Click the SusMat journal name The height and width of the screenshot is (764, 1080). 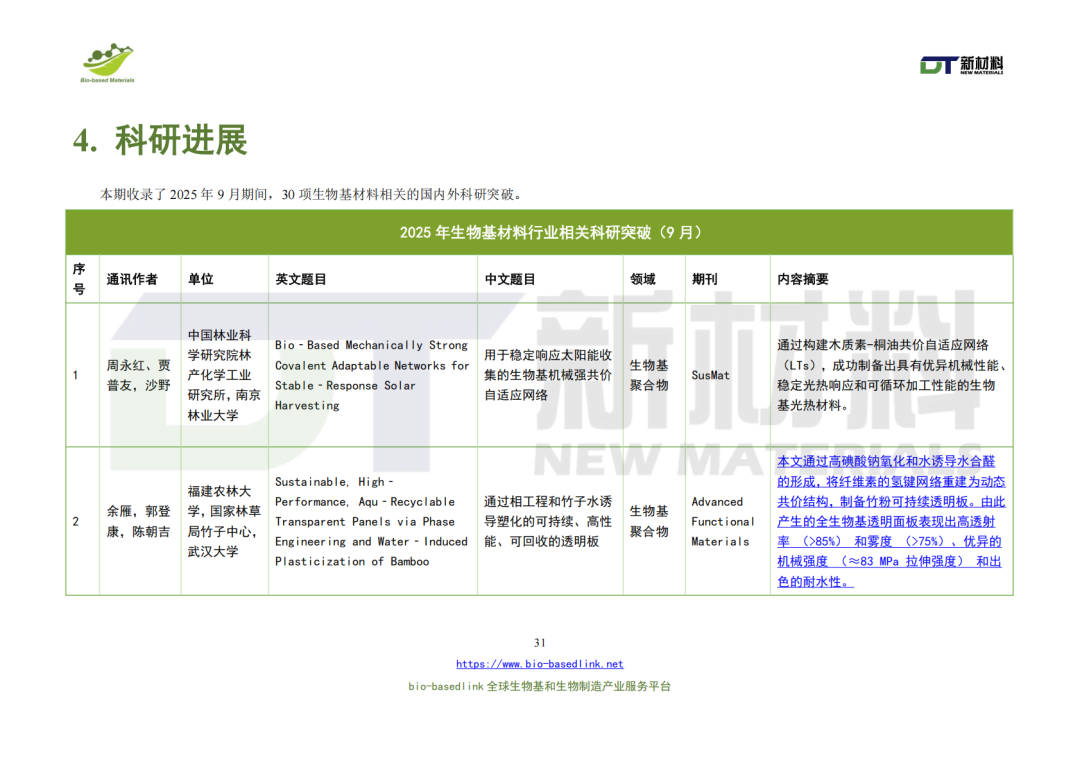[x=709, y=376]
